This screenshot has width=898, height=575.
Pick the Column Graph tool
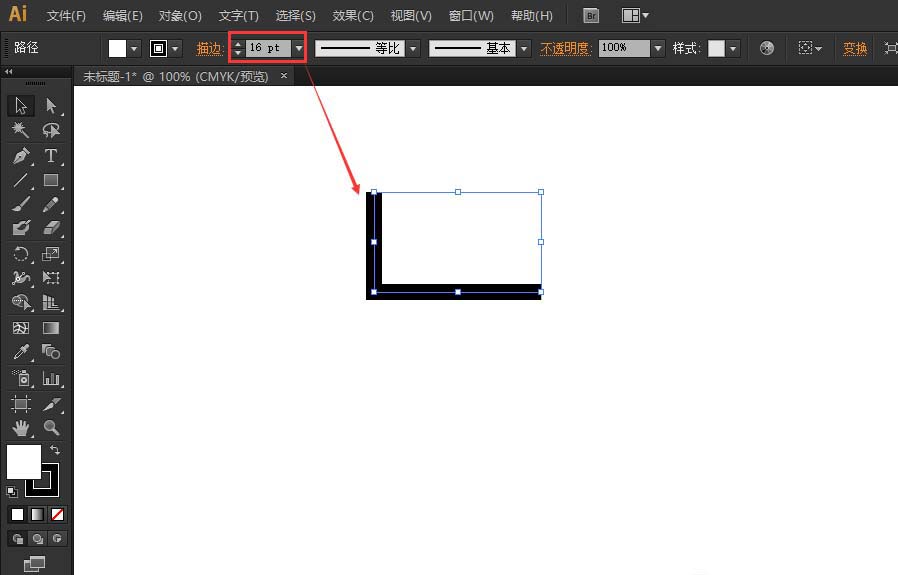(51, 378)
